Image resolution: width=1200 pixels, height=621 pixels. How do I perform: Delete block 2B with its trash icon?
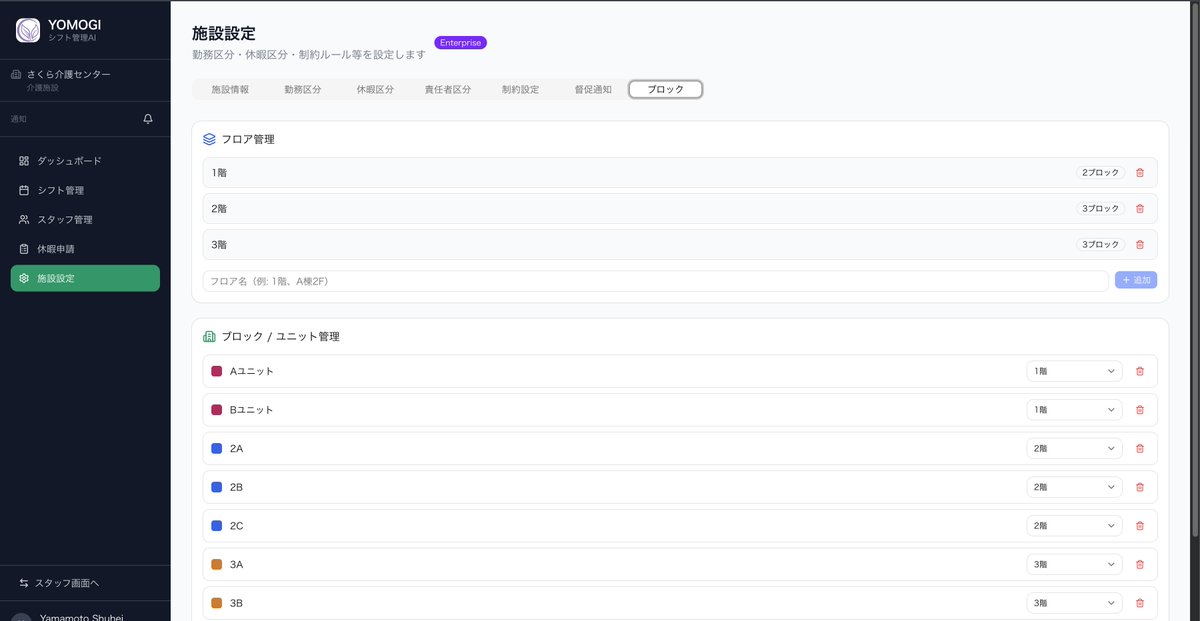(x=1140, y=487)
